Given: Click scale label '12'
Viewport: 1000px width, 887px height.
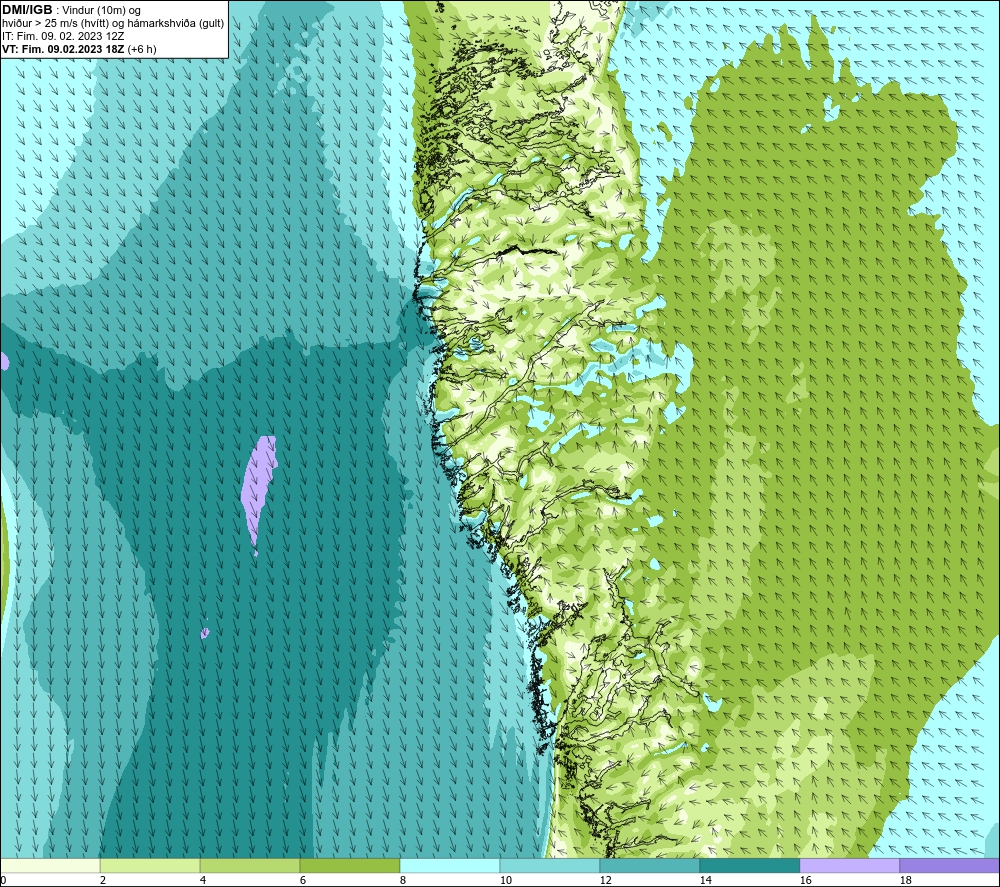Looking at the screenshot, I should click(x=605, y=880).
